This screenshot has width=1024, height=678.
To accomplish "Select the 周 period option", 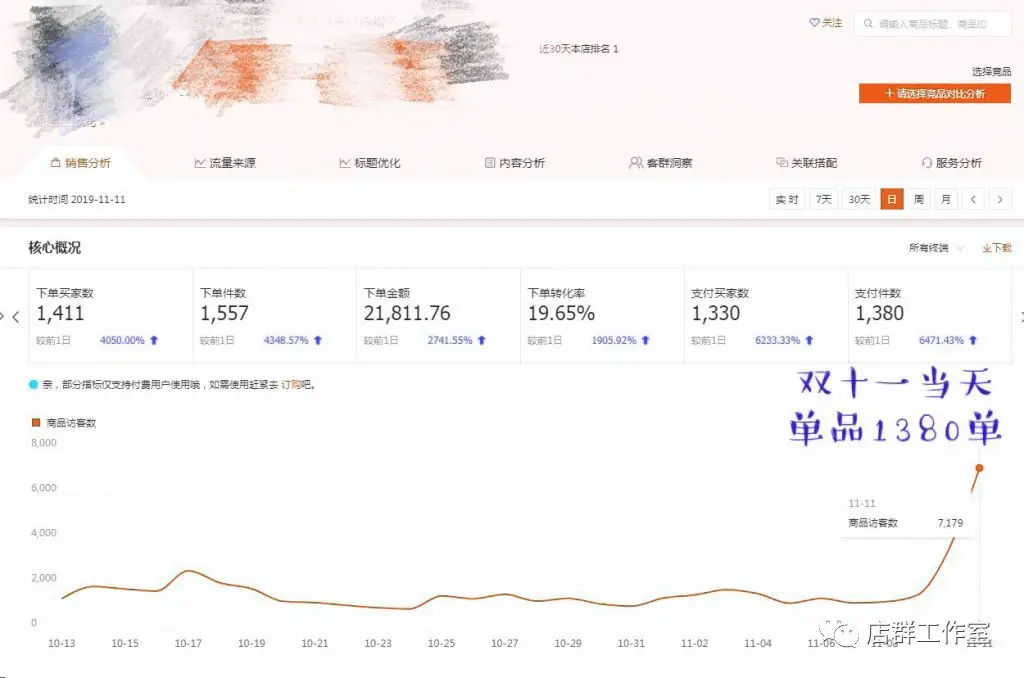I will click(x=918, y=199).
